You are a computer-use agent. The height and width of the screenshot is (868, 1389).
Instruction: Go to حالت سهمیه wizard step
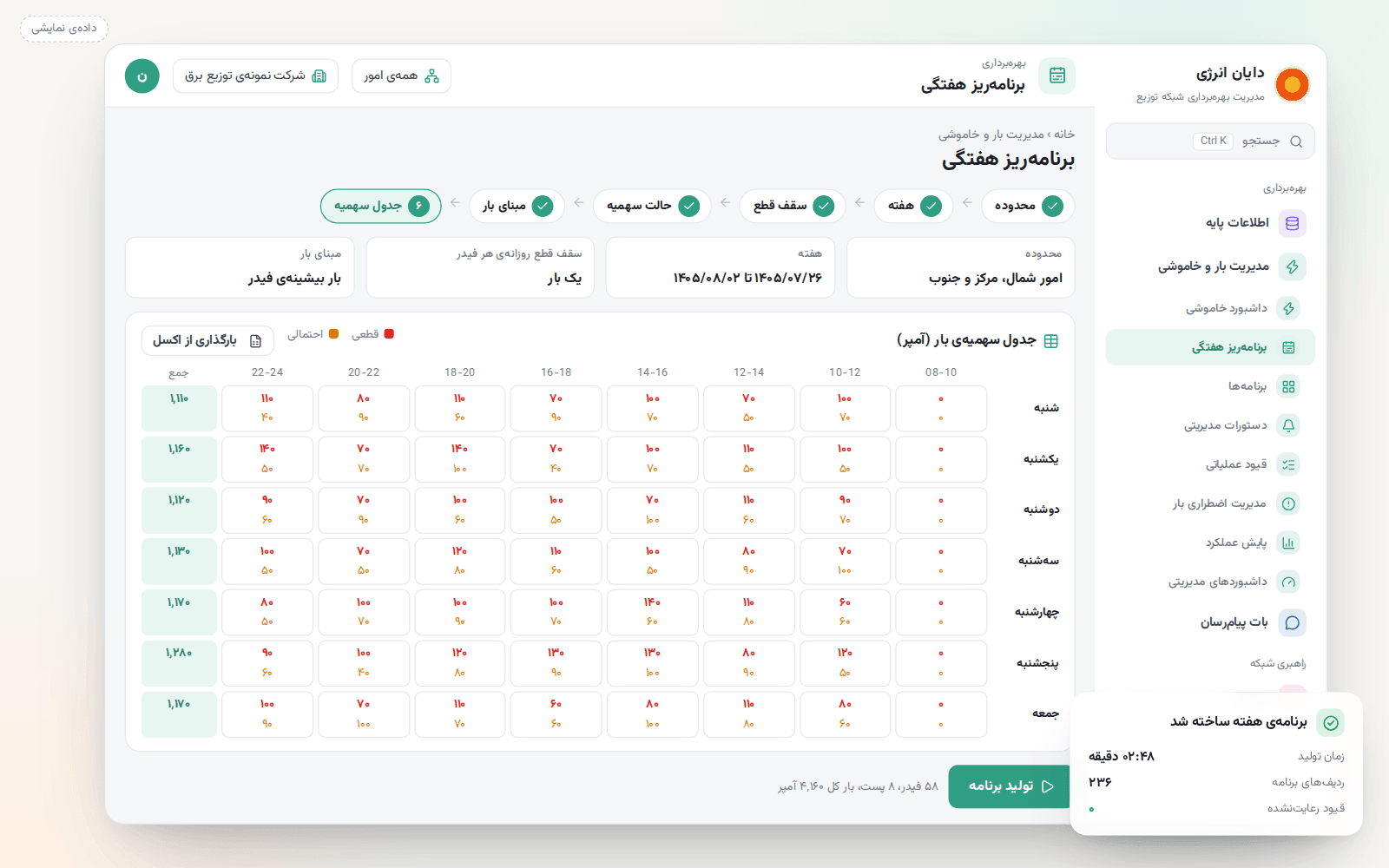(652, 206)
